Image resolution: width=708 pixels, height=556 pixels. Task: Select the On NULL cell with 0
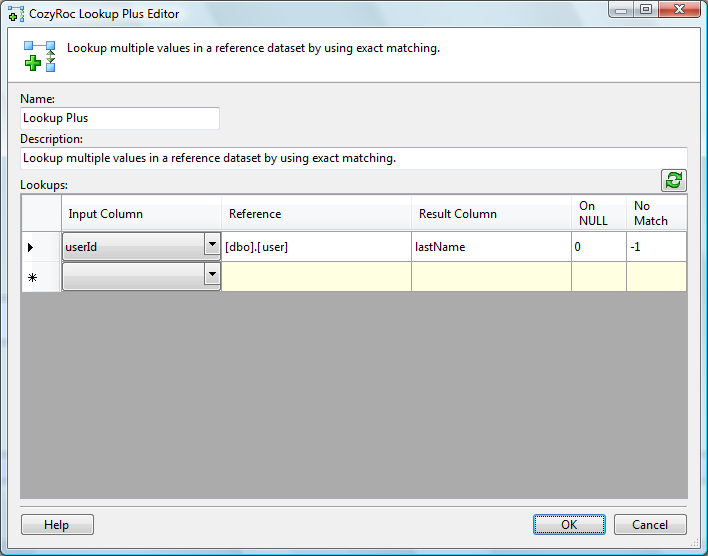[x=599, y=247]
